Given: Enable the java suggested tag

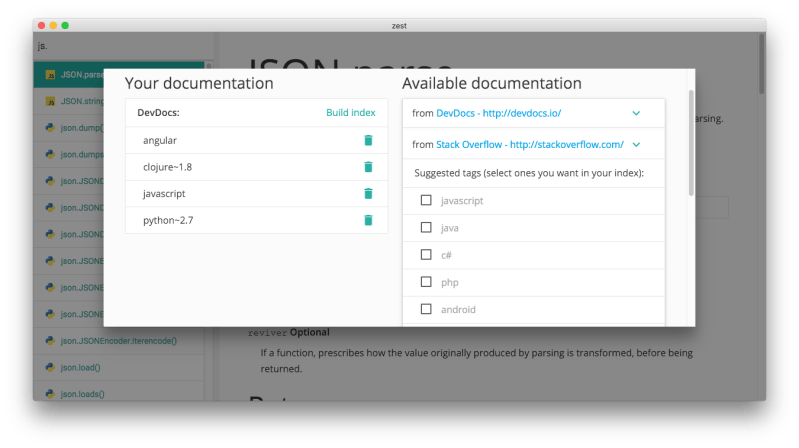Looking at the screenshot, I should (x=426, y=227).
